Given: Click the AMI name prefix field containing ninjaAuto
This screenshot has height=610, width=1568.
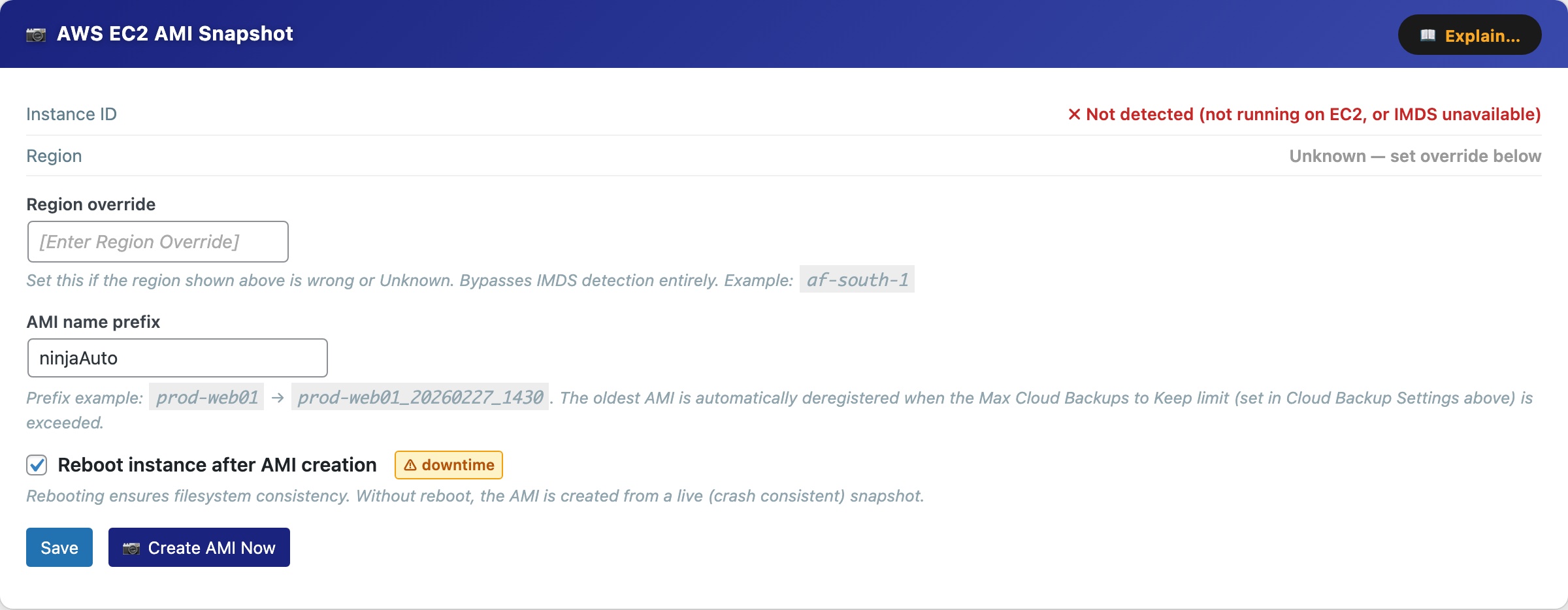Looking at the screenshot, I should [x=177, y=358].
